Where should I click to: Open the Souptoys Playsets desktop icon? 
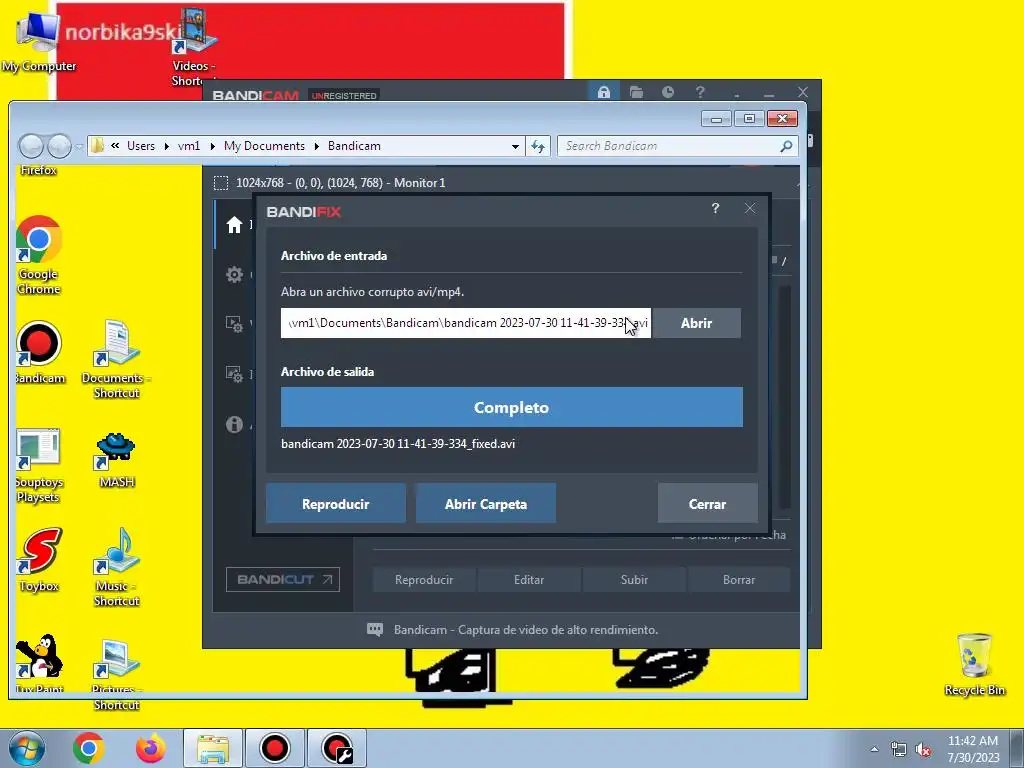coord(39,465)
